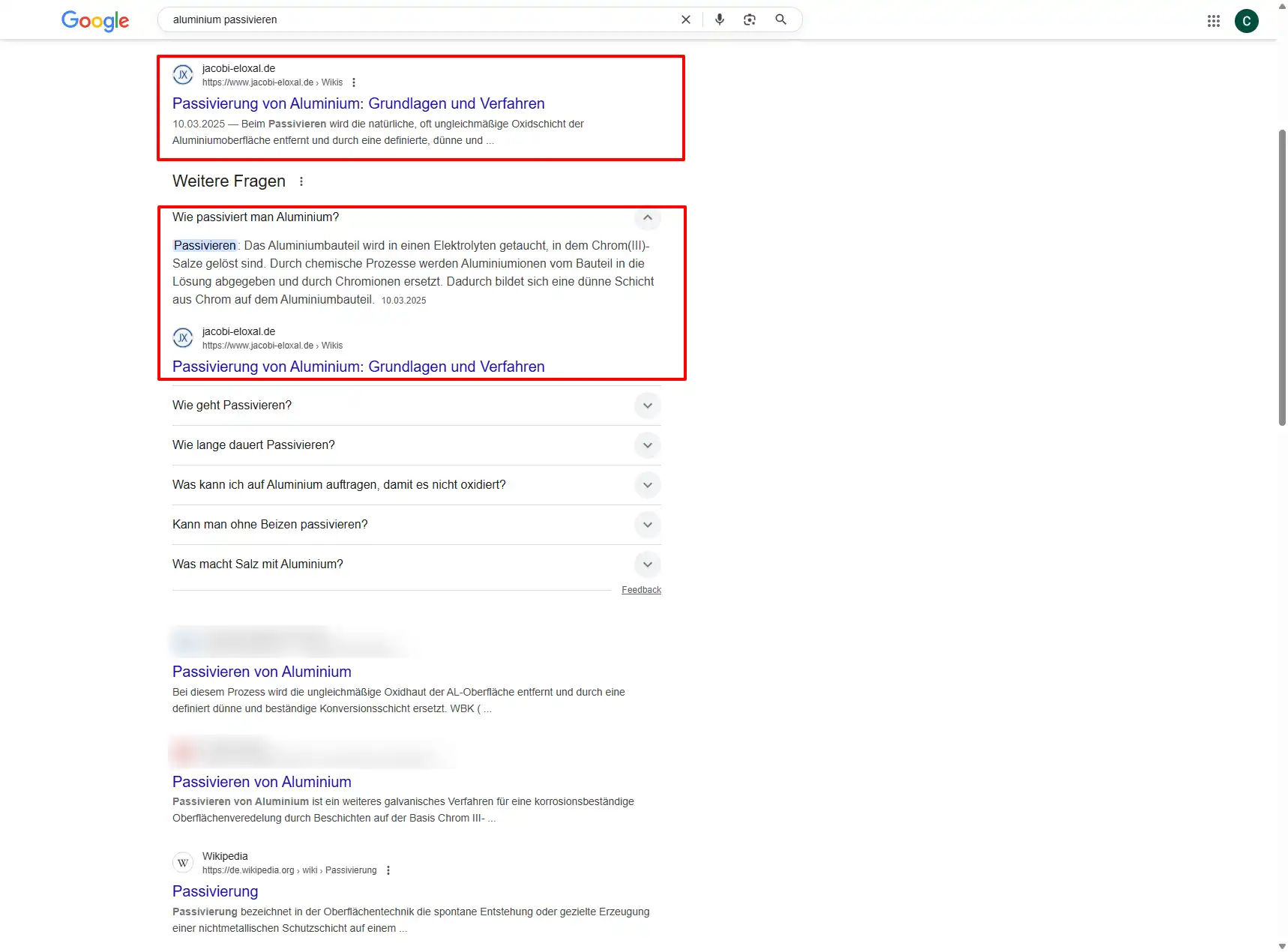This screenshot has width=1288, height=952.
Task: Click the jacobi-eloxal.de favicon in the answer box
Action: click(x=183, y=338)
